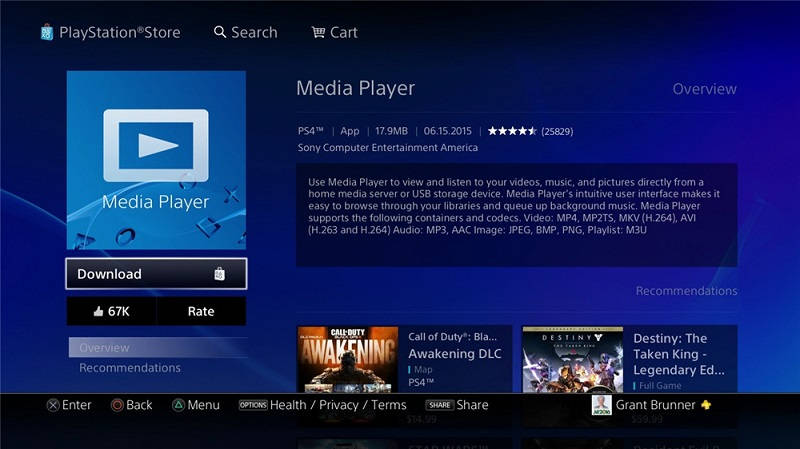Viewport: 800px width, 449px height.
Task: Click Sony Computer Entertainment America text
Action: tap(388, 147)
